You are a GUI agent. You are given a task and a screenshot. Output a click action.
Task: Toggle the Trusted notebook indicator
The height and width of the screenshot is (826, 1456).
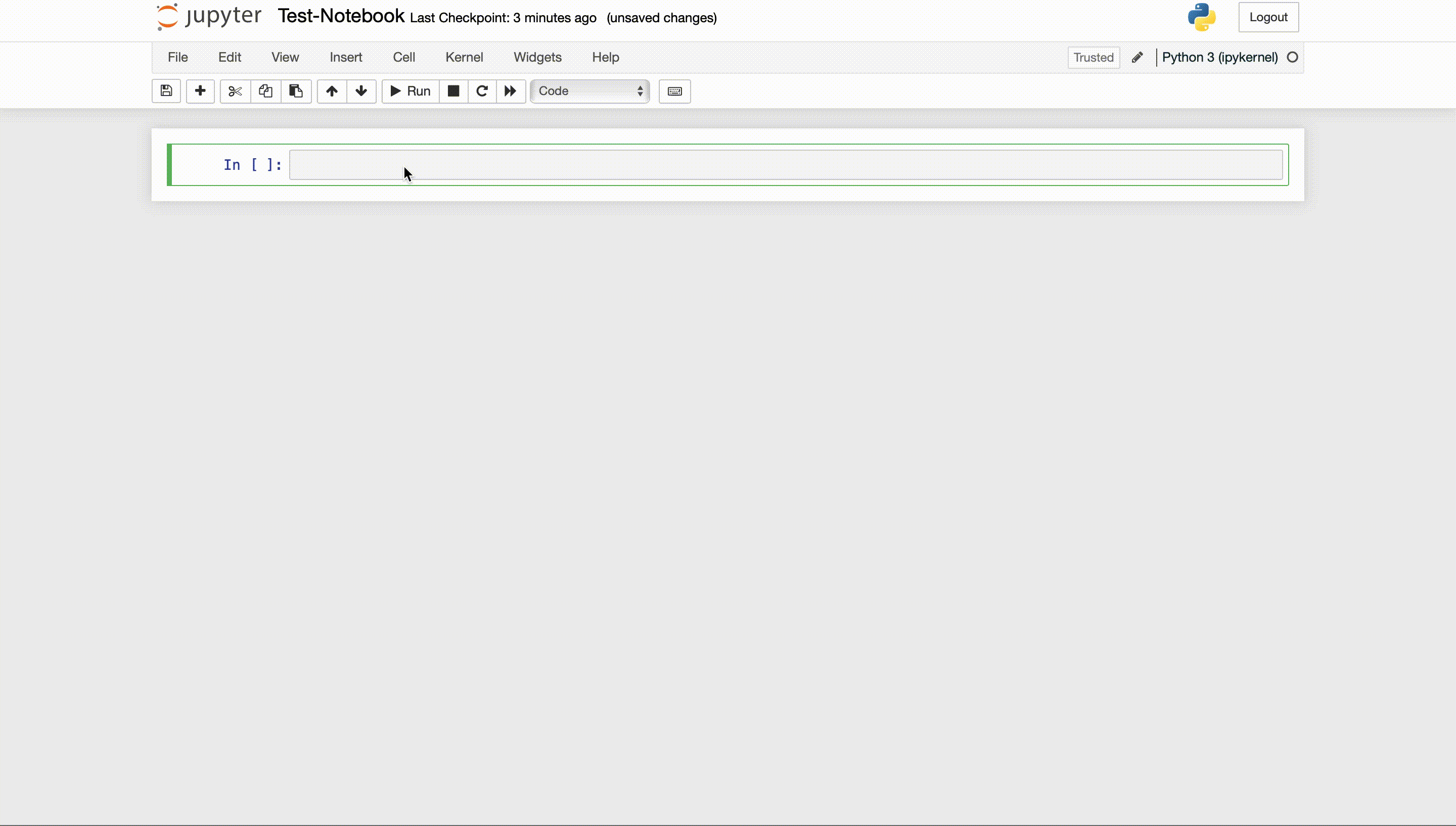tap(1093, 57)
